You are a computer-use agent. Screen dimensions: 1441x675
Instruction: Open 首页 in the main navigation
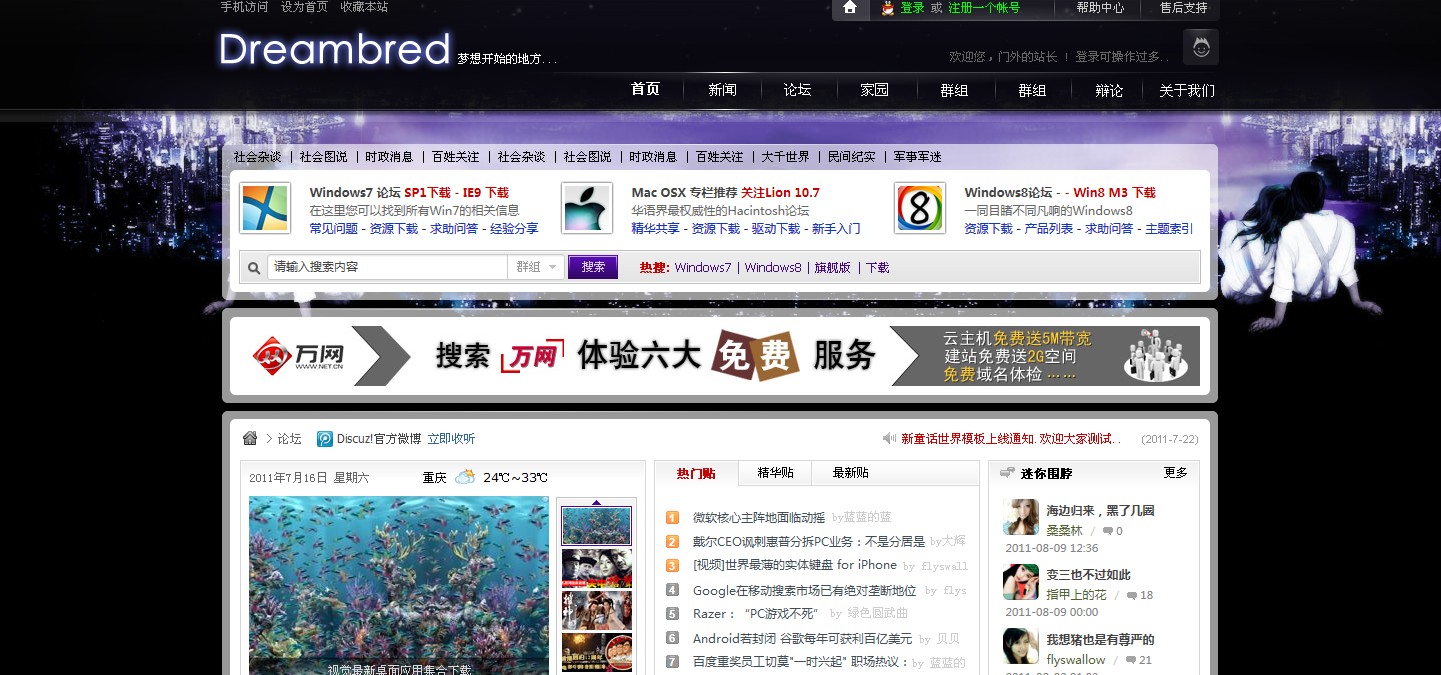[645, 89]
